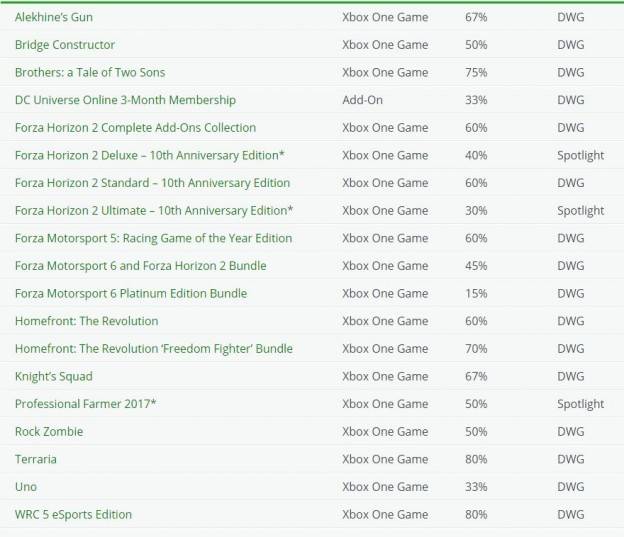Select Homefront 'Freedom Fighter' Bundle link
This screenshot has height=537, width=624.
pyautogui.click(x=154, y=349)
